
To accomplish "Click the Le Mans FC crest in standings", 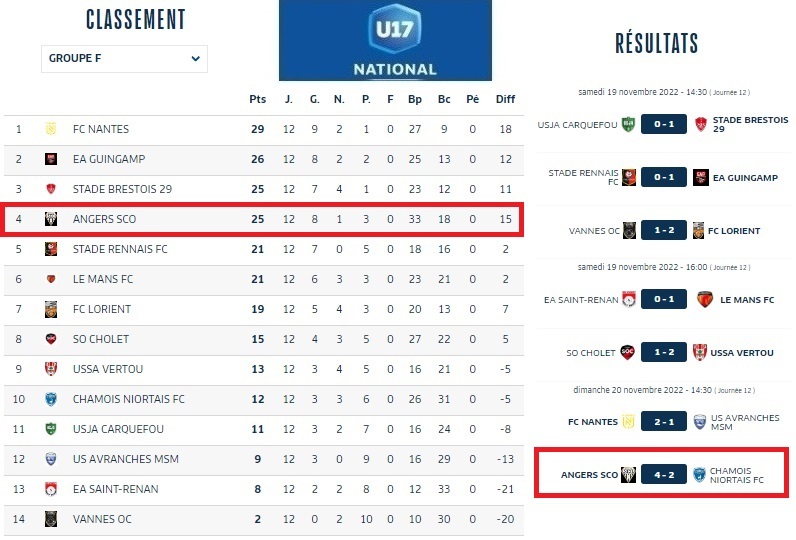I will (50, 279).
